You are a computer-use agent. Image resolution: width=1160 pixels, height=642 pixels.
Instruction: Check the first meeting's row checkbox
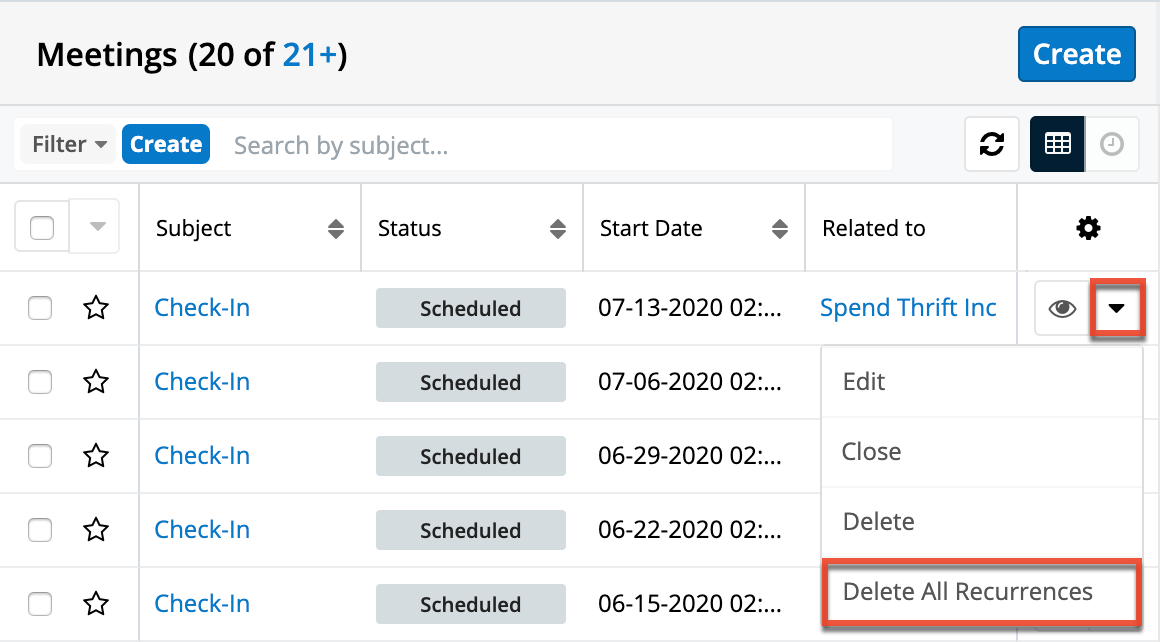(x=40, y=307)
